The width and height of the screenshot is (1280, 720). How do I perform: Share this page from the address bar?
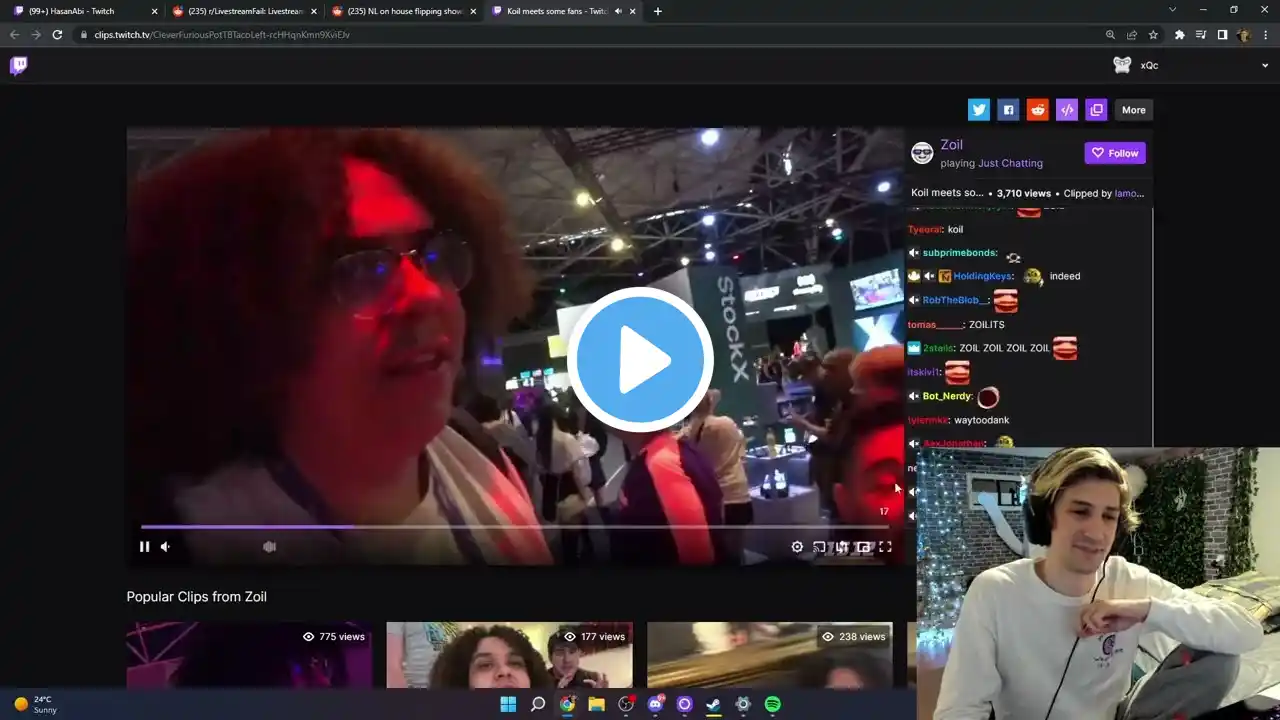point(1132,34)
